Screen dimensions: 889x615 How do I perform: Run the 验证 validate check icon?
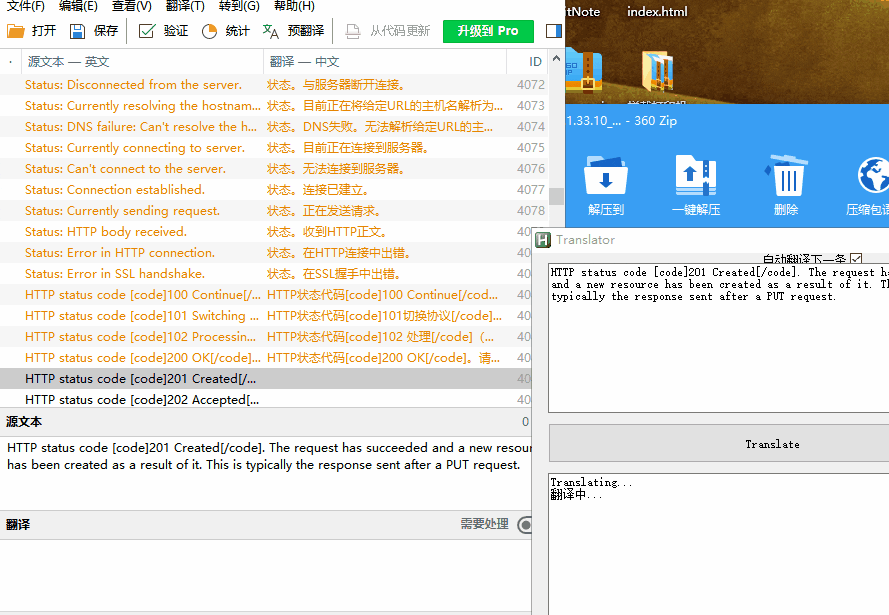click(147, 31)
